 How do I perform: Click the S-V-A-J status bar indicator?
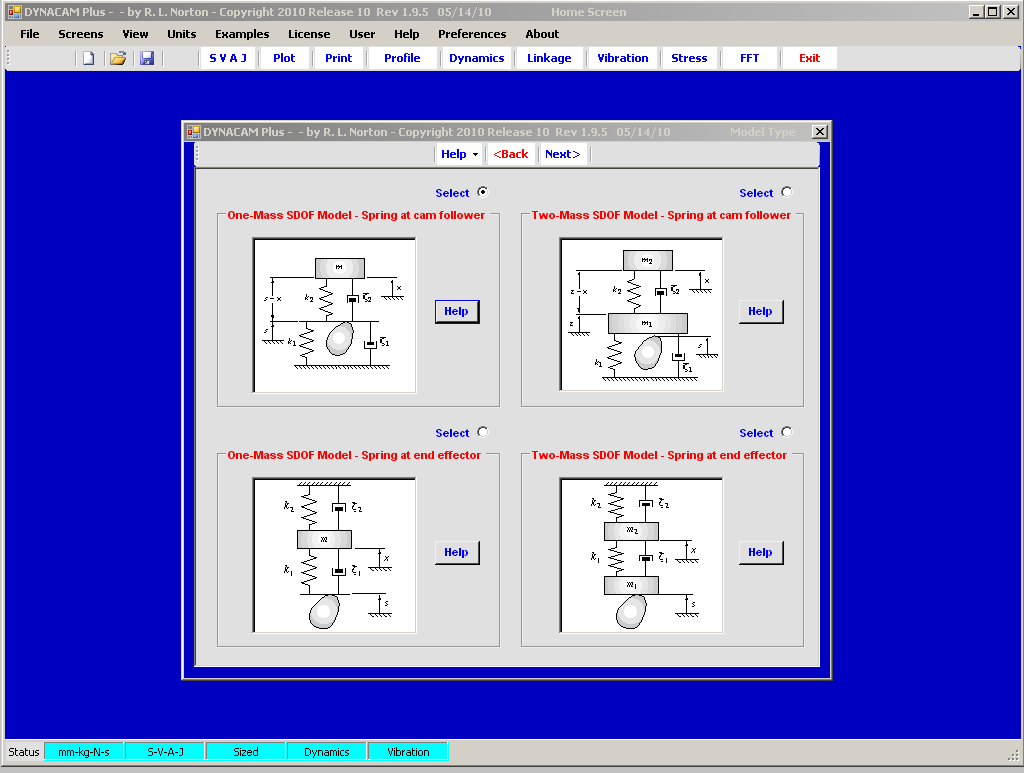click(x=165, y=751)
